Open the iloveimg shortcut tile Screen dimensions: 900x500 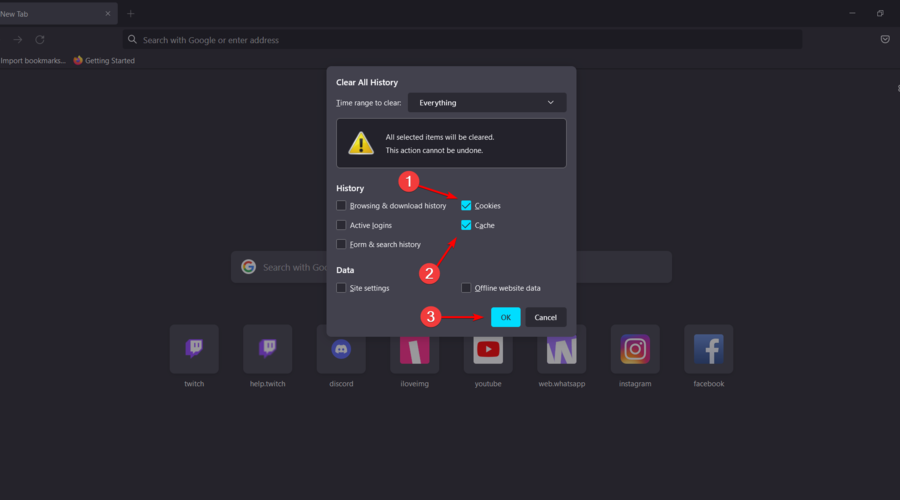point(414,349)
